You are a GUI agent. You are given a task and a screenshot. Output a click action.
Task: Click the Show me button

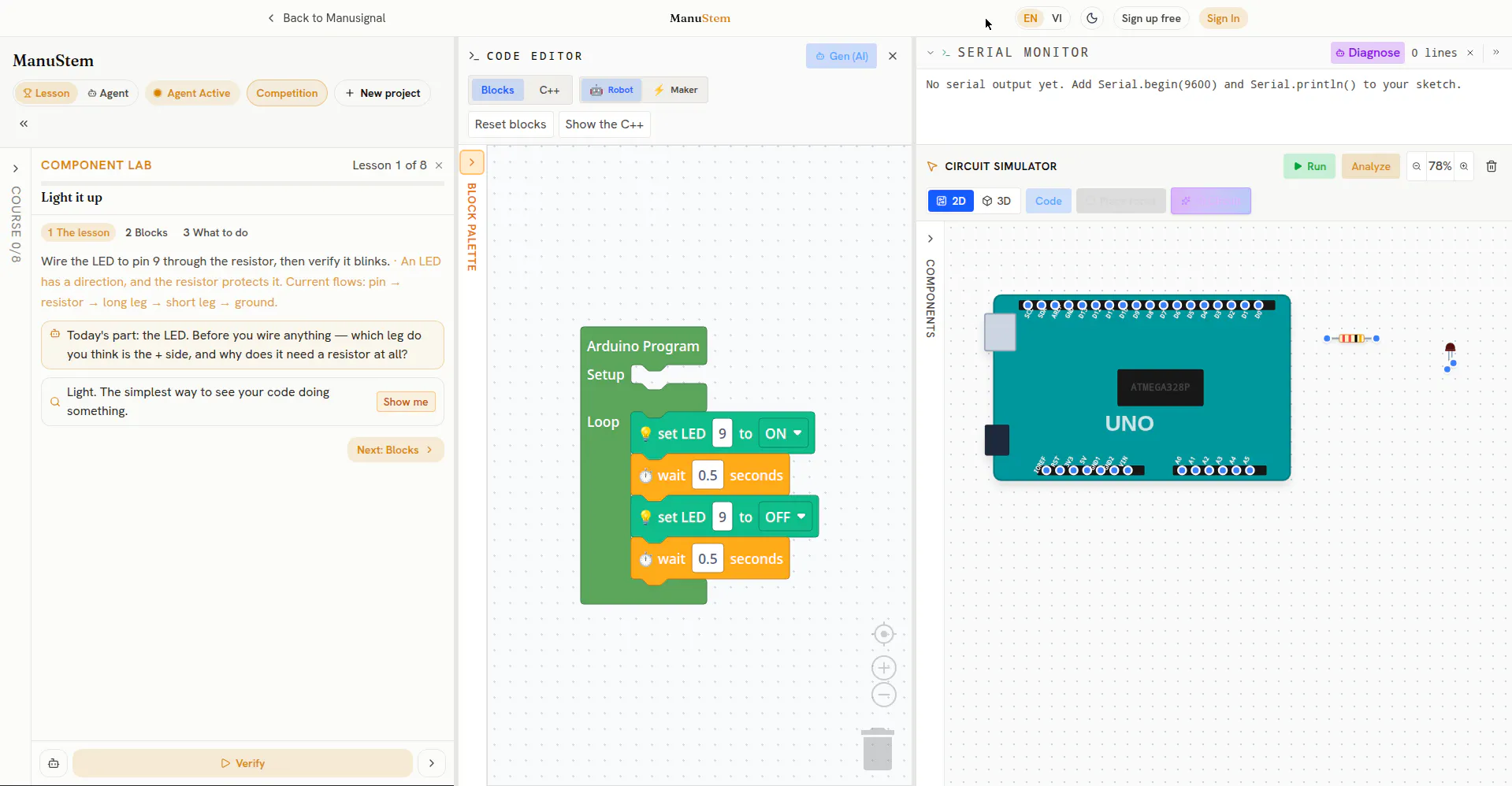tap(406, 402)
